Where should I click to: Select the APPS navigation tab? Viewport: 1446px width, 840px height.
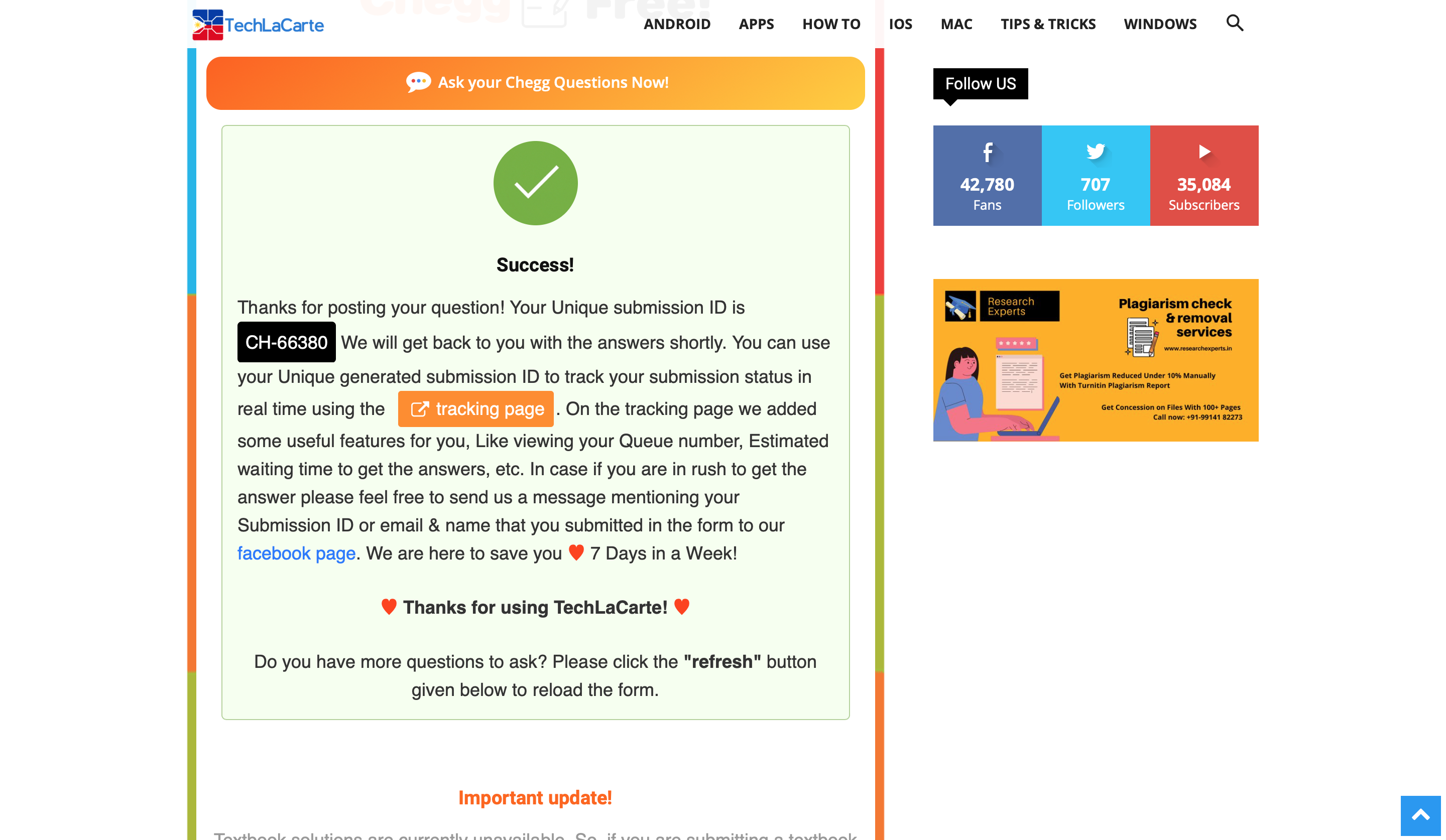click(757, 23)
